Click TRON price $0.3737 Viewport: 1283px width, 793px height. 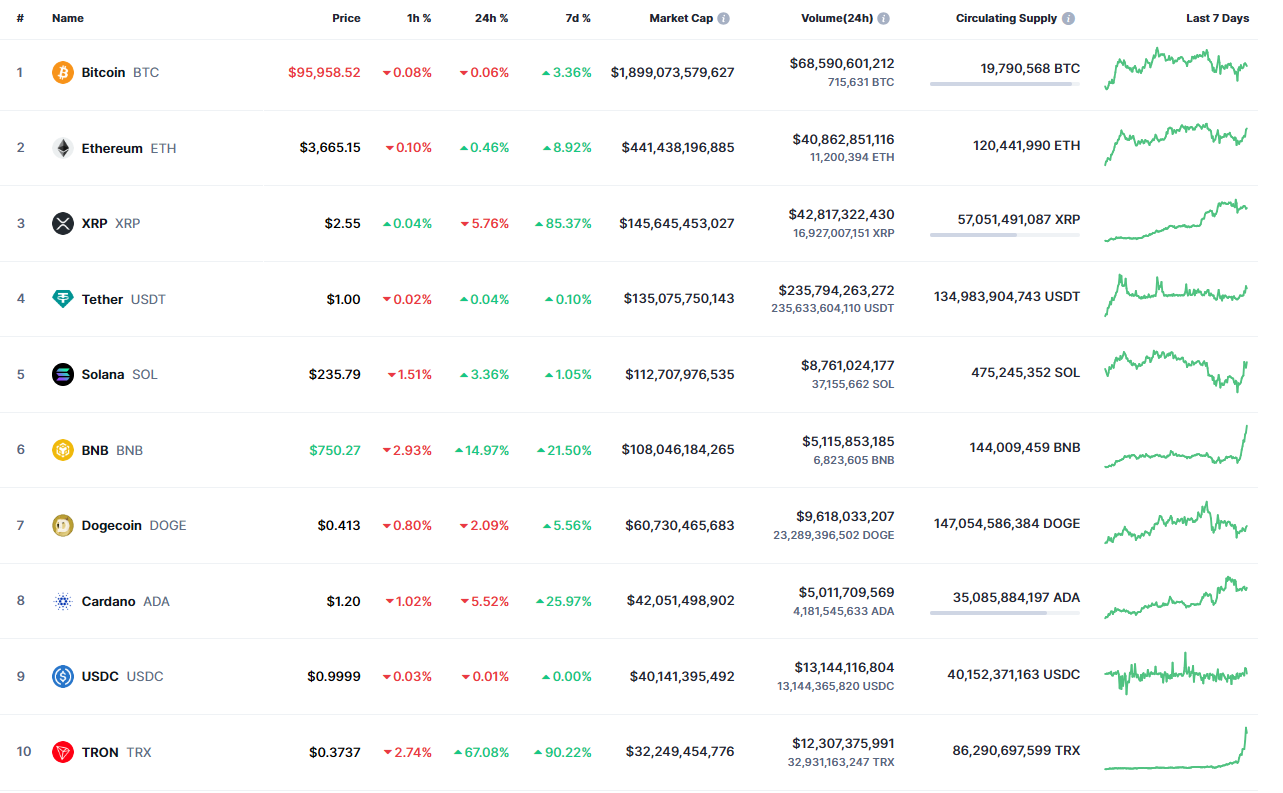click(334, 752)
